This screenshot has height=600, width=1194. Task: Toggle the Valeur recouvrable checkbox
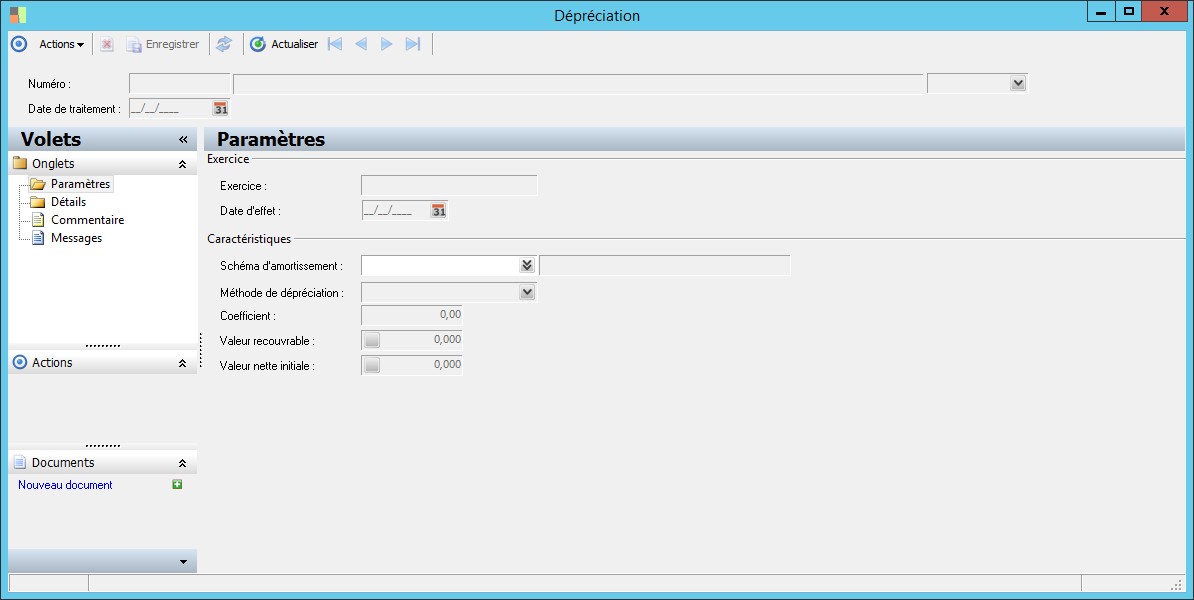372,340
